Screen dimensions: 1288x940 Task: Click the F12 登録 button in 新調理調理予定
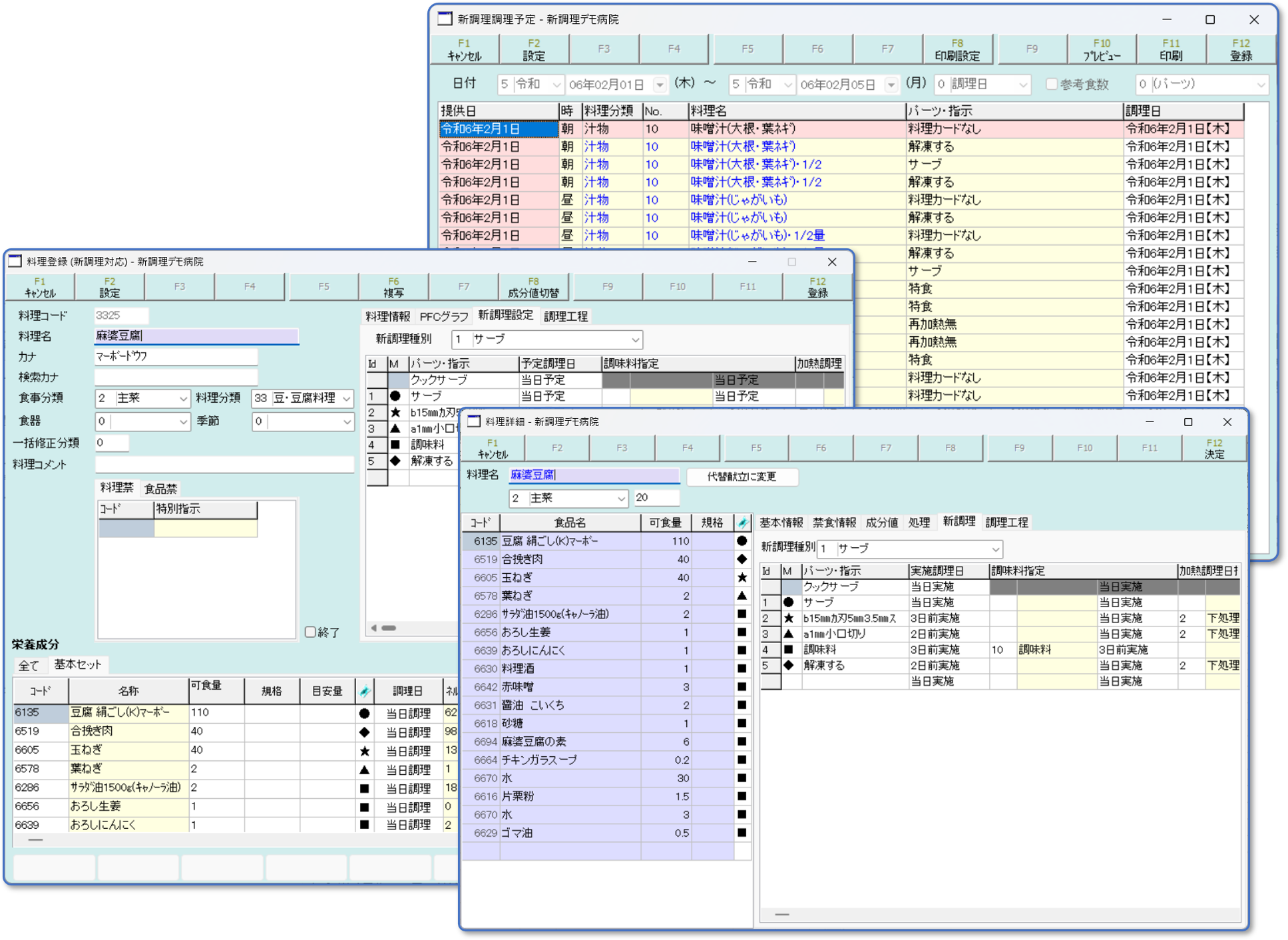coord(1241,49)
